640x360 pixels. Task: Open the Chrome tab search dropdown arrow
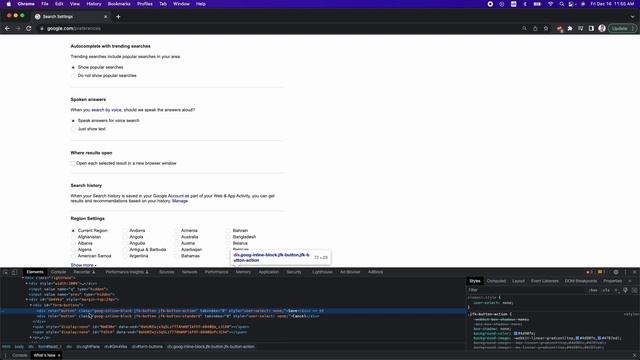(x=632, y=17)
